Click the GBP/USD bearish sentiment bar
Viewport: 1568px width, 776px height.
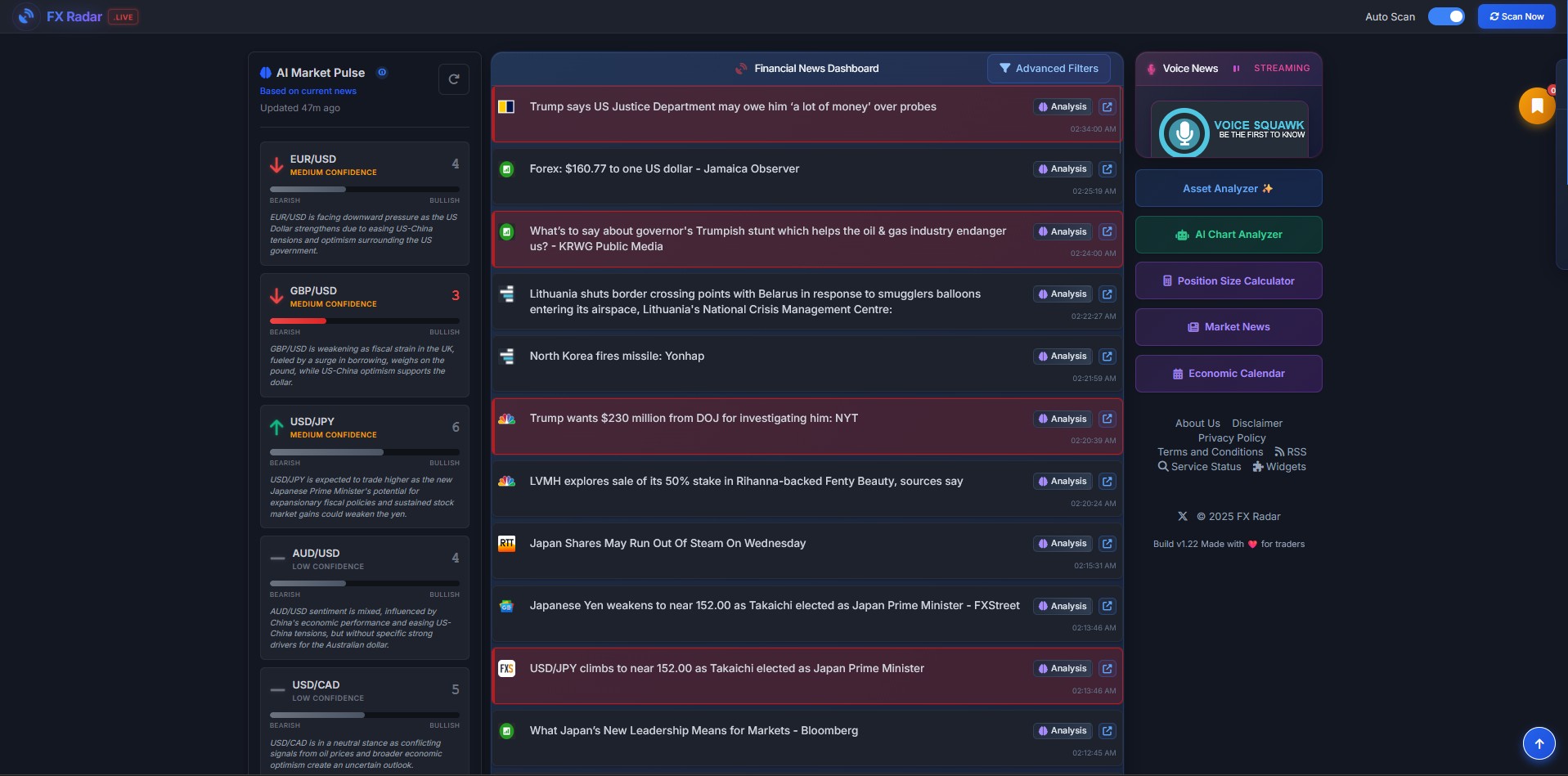[x=299, y=321]
